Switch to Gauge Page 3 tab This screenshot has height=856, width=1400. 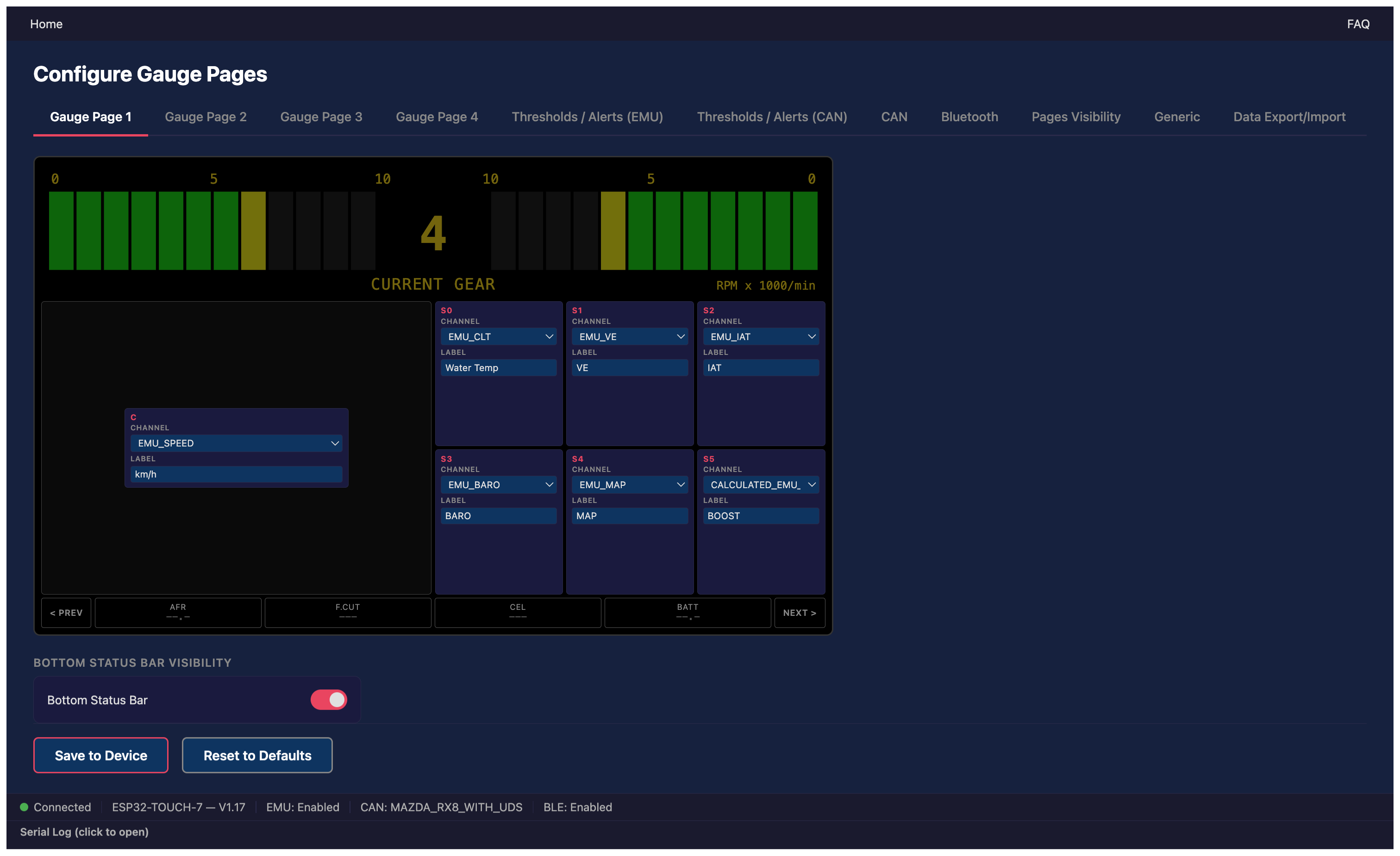pyautogui.click(x=321, y=117)
